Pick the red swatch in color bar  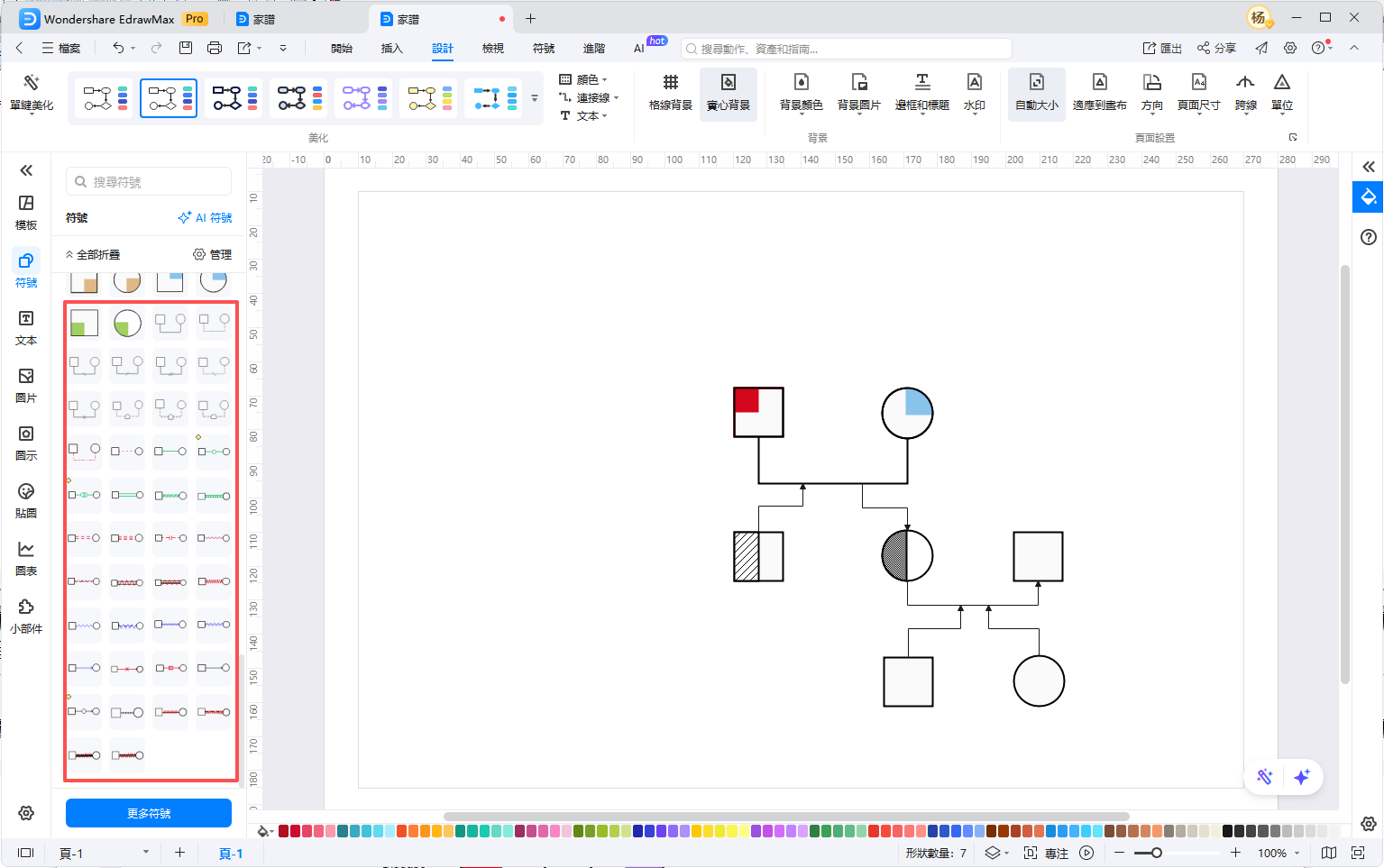tap(284, 831)
